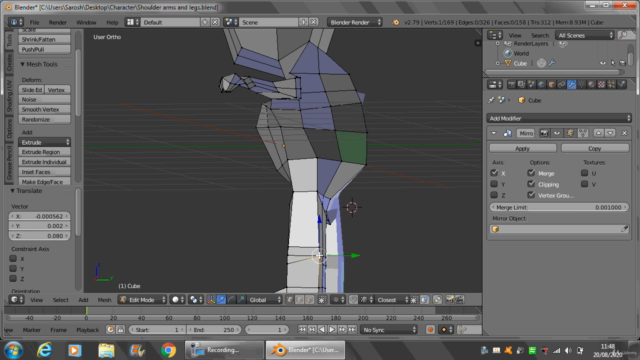
Task: Open the Select menu in viewport header
Action: tap(60, 300)
